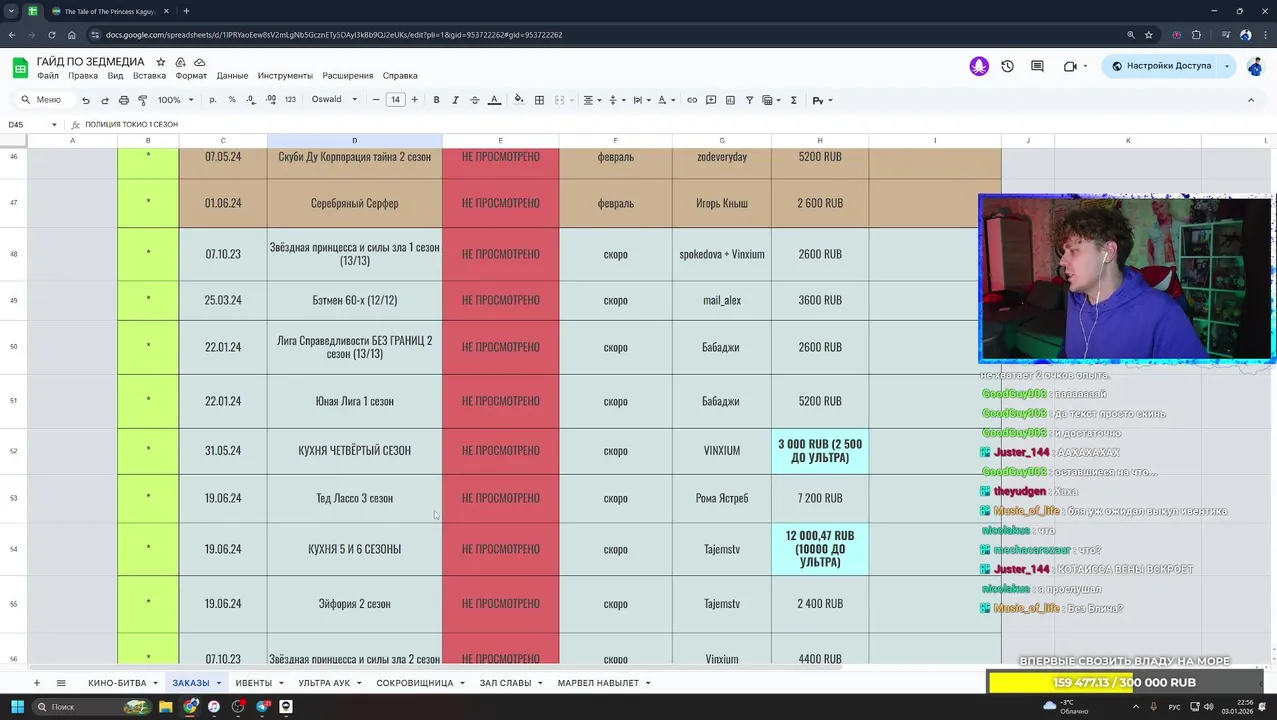The width and height of the screenshot is (1277, 720).
Task: Create a filter with funnel icon
Action: click(749, 100)
